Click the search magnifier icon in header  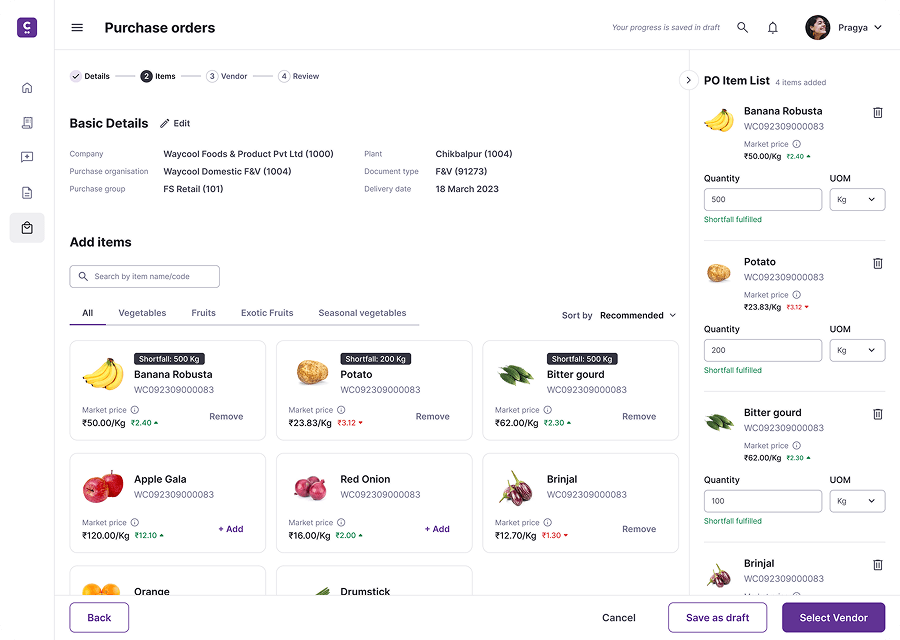point(743,28)
